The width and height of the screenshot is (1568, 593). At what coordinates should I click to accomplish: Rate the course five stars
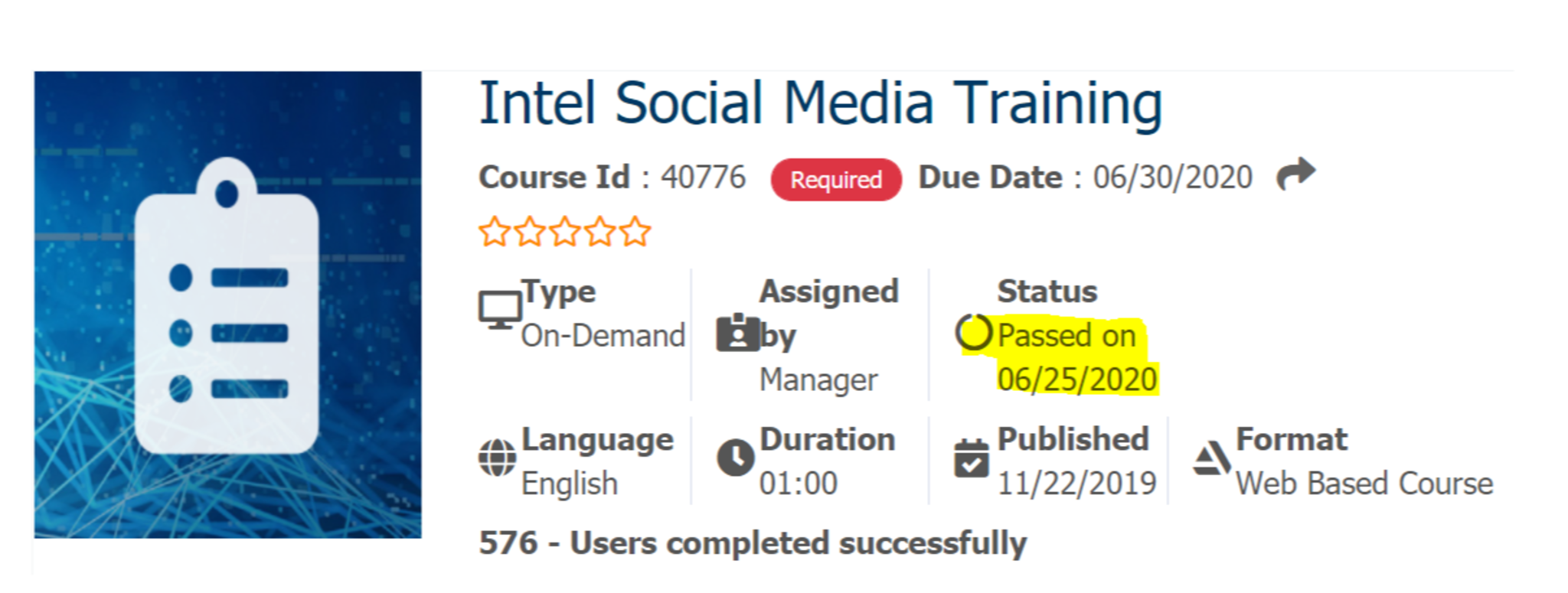(x=635, y=231)
